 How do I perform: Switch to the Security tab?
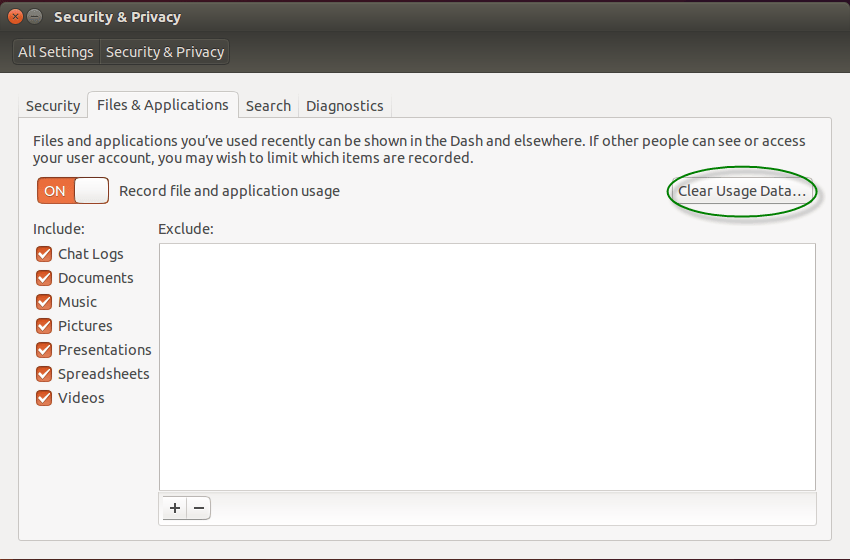click(53, 106)
